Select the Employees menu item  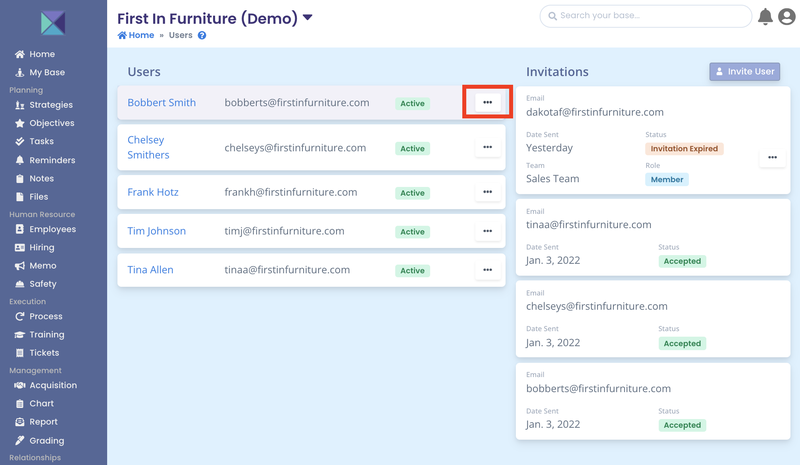(52, 229)
